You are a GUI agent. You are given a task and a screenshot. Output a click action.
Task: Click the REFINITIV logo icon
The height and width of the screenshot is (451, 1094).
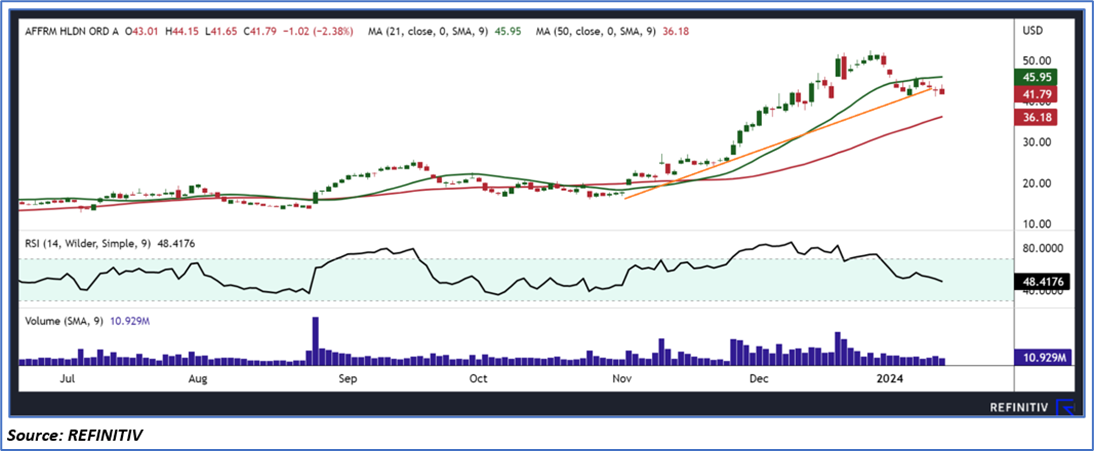click(x=1065, y=407)
